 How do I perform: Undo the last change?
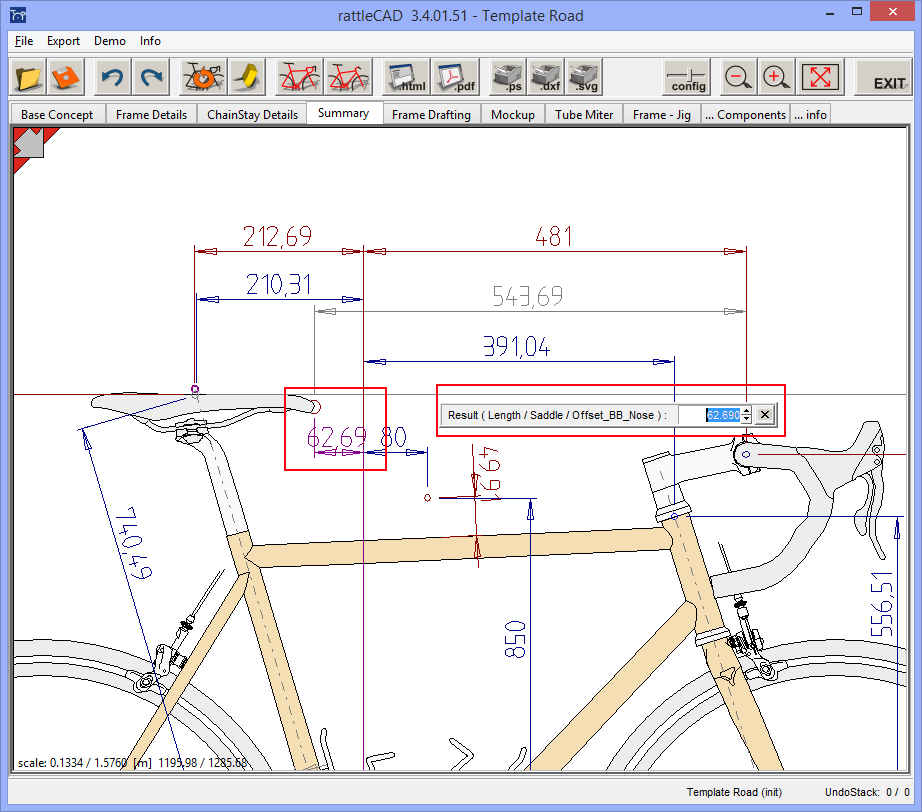pyautogui.click(x=112, y=77)
